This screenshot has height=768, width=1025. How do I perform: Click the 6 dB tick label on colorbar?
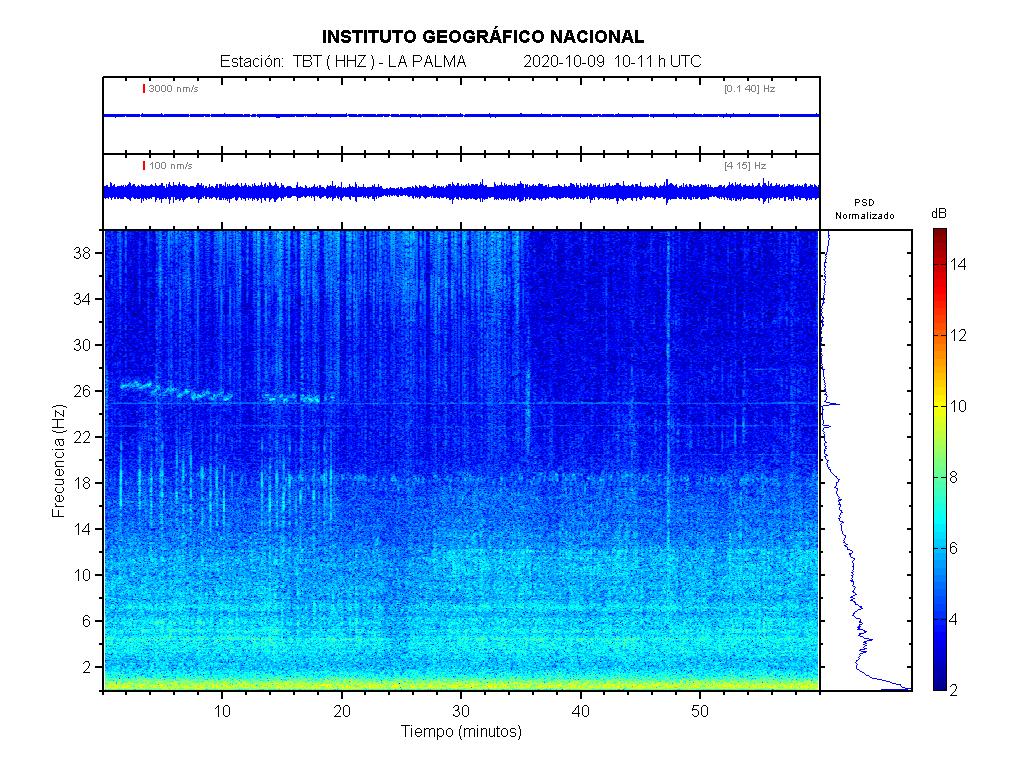(956, 548)
